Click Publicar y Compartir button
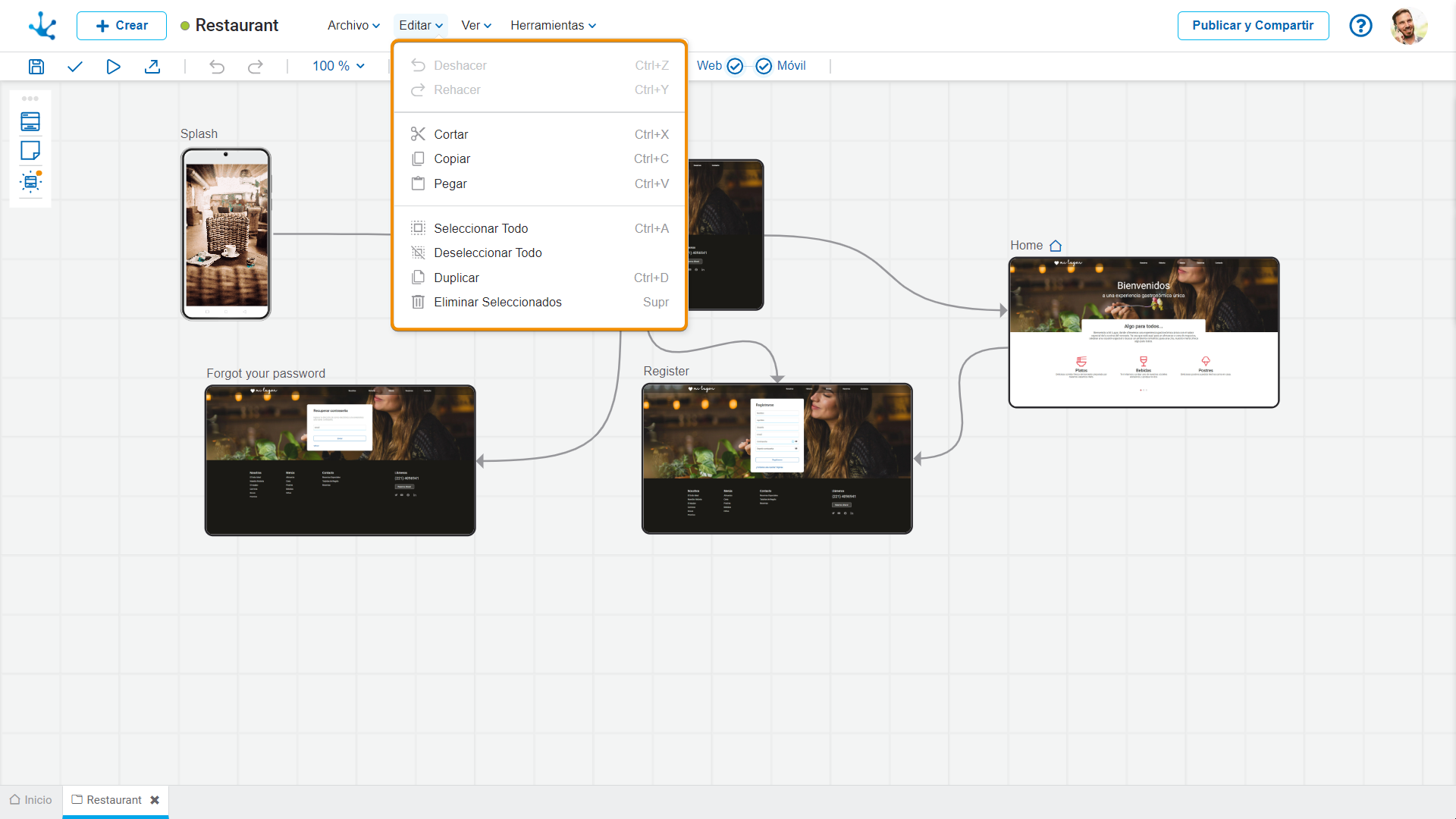The height and width of the screenshot is (819, 1456). tap(1253, 26)
